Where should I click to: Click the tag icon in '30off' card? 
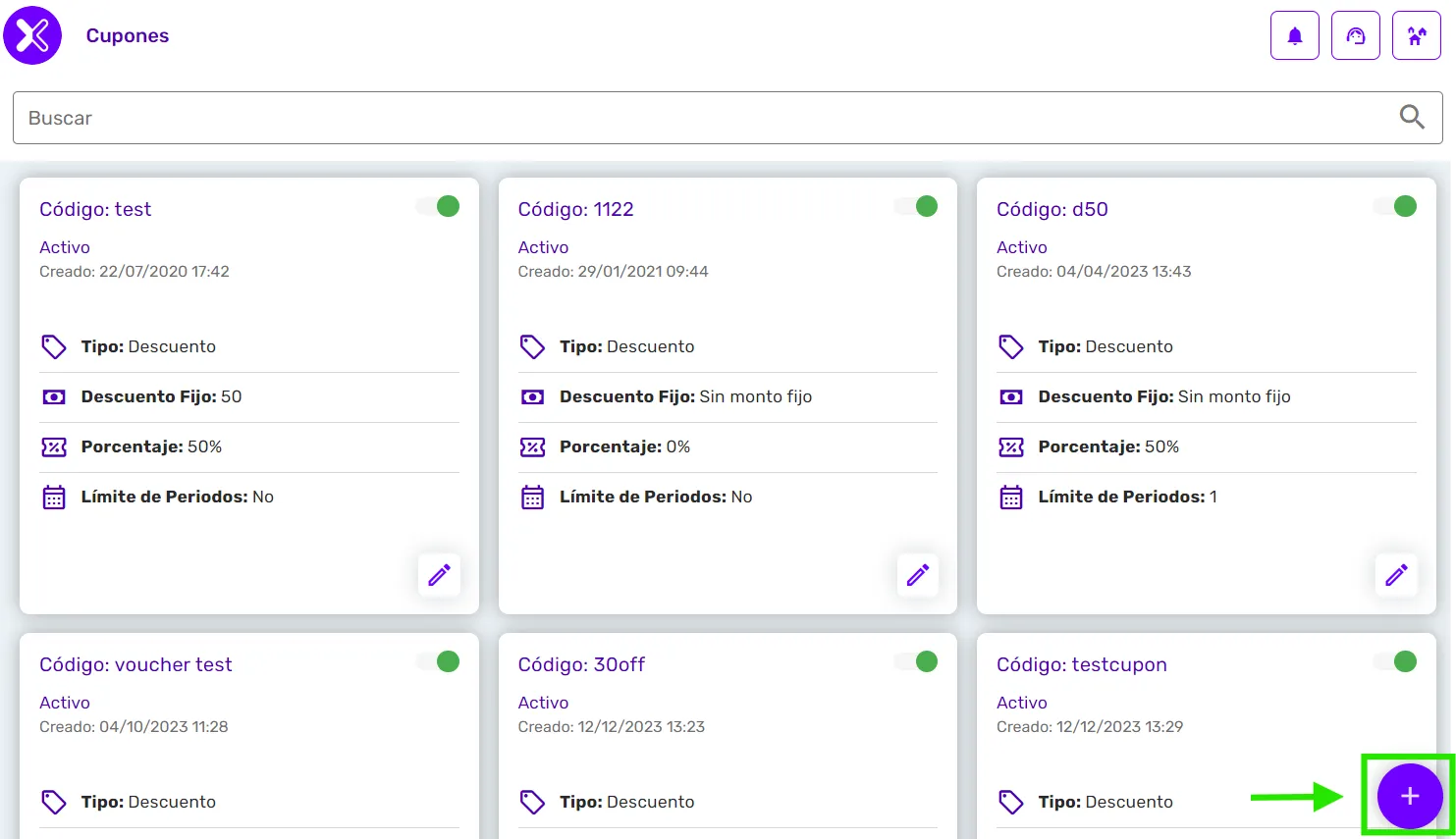532,802
